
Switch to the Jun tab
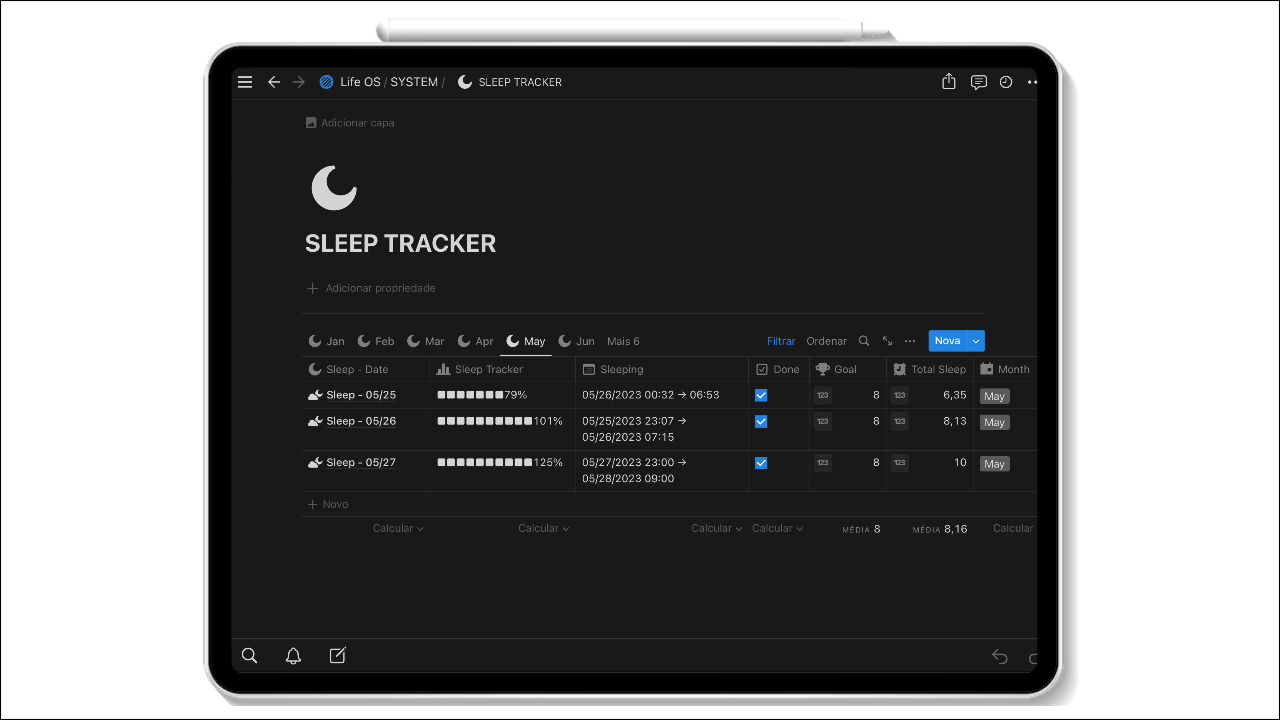576,341
